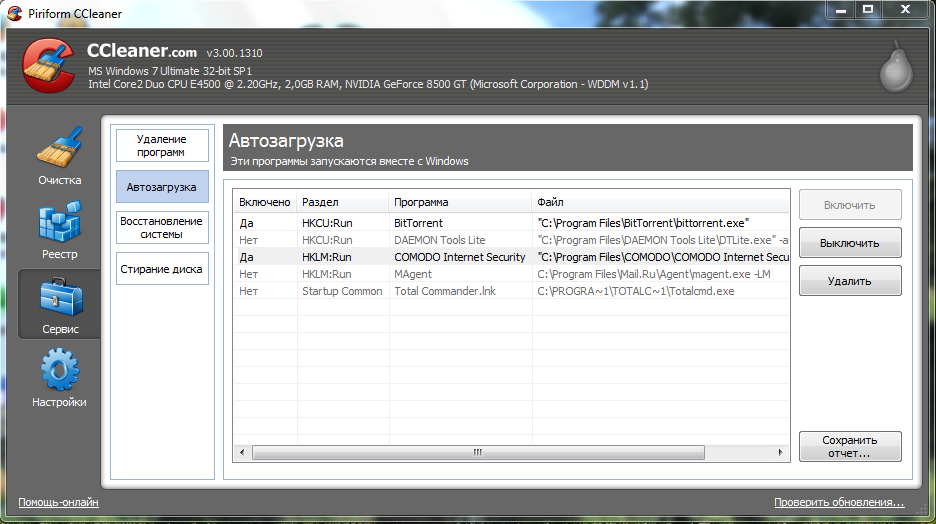Open the Реестр registry section

click(x=60, y=231)
